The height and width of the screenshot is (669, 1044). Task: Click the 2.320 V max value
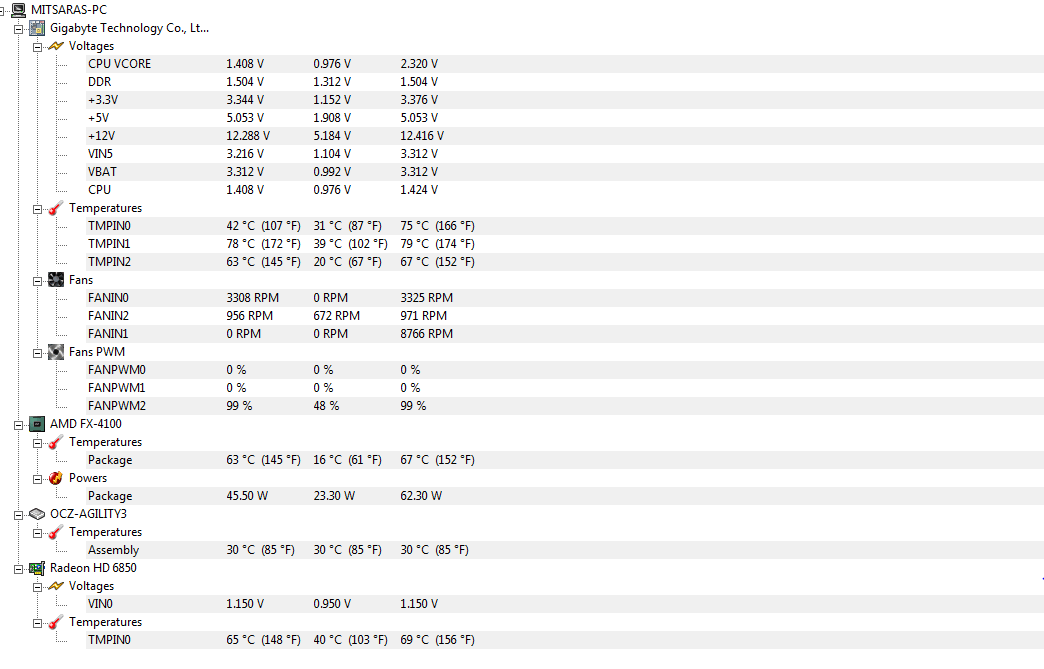point(419,64)
